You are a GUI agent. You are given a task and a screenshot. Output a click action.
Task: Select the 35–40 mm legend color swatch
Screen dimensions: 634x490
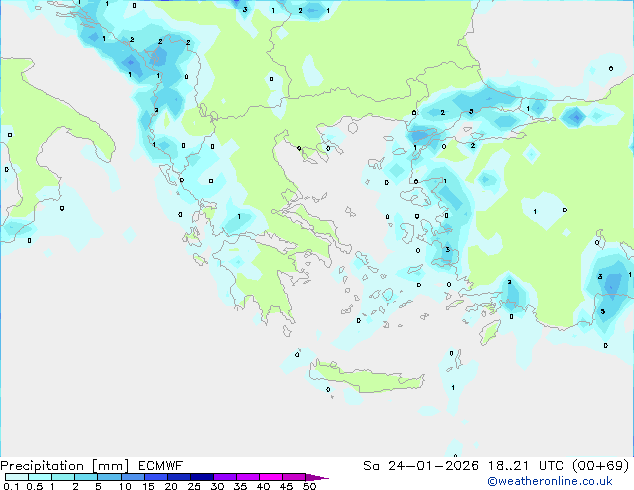[x=248, y=477]
